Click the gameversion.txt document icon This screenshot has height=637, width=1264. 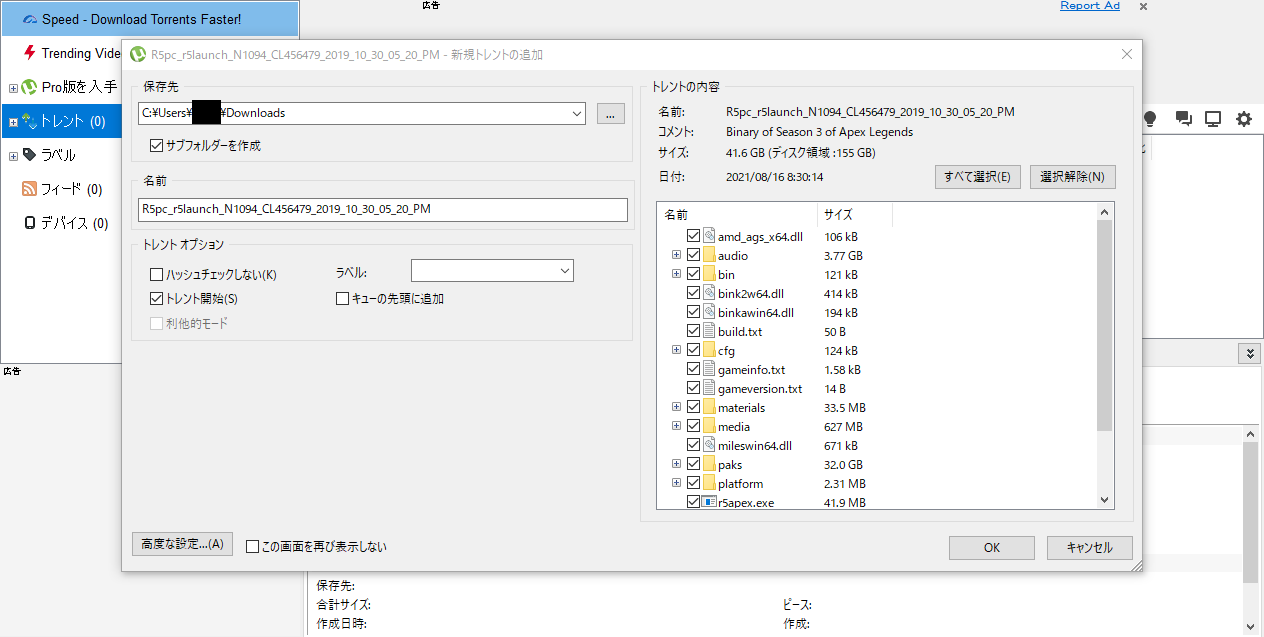click(x=709, y=388)
